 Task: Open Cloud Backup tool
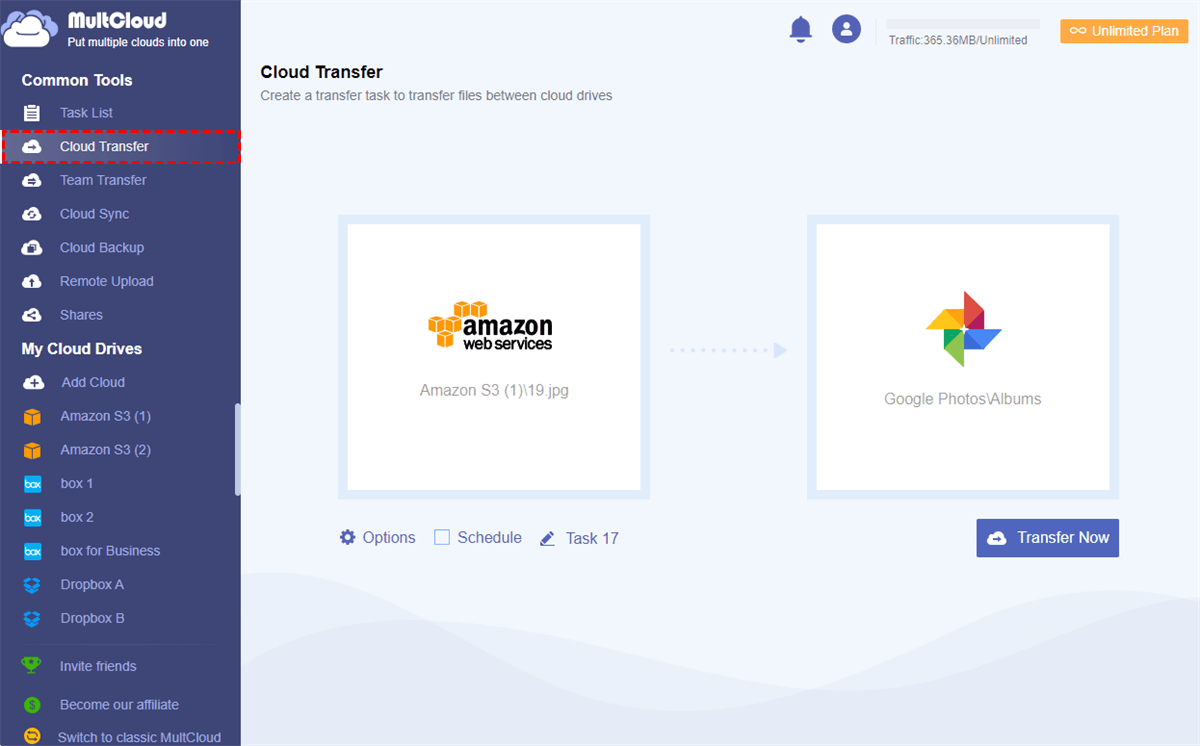(x=102, y=248)
